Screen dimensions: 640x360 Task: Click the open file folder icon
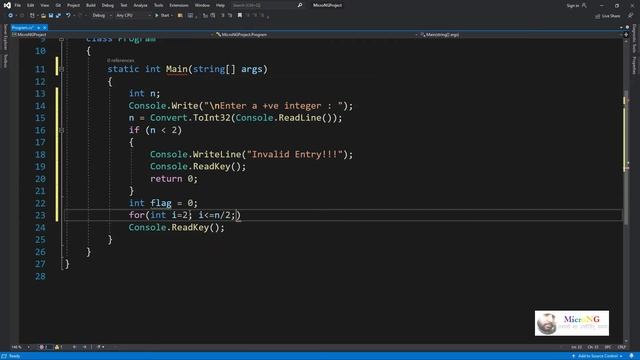pos(43,16)
